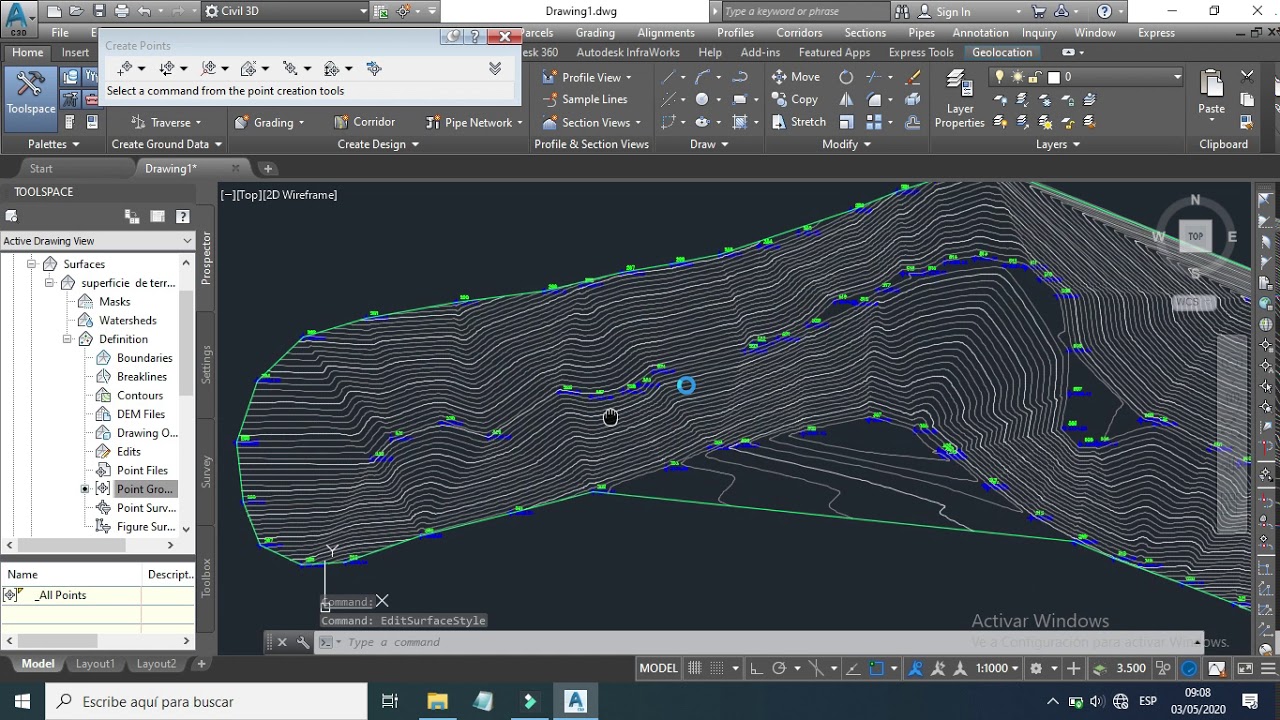Click the keyword search box in title bar
1280x720 pixels.
pyautogui.click(x=804, y=12)
